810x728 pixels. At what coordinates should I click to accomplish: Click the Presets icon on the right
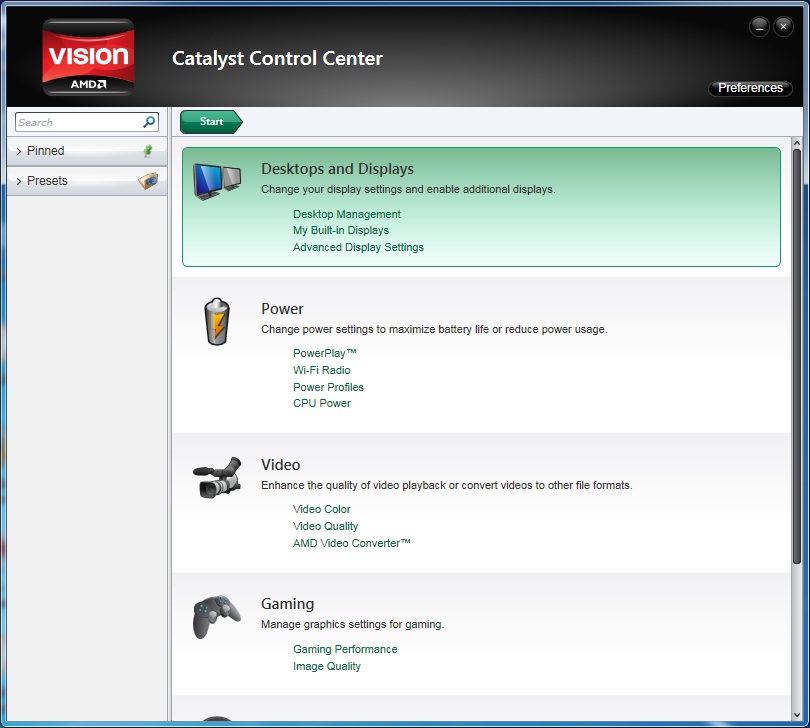pos(148,181)
